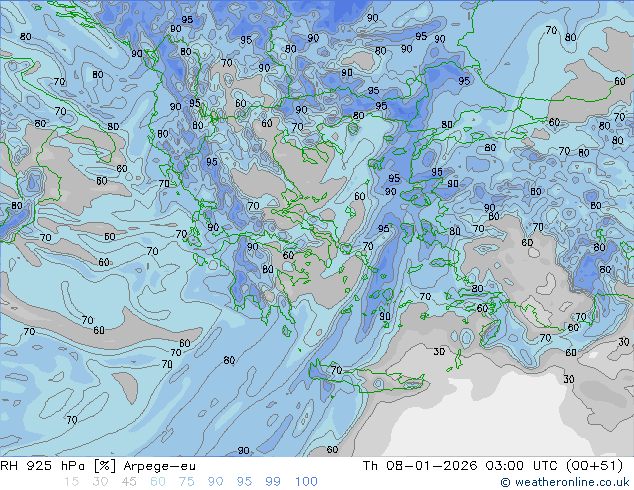Click the 75 value in the color legend
634x490 pixels.
pos(186,482)
